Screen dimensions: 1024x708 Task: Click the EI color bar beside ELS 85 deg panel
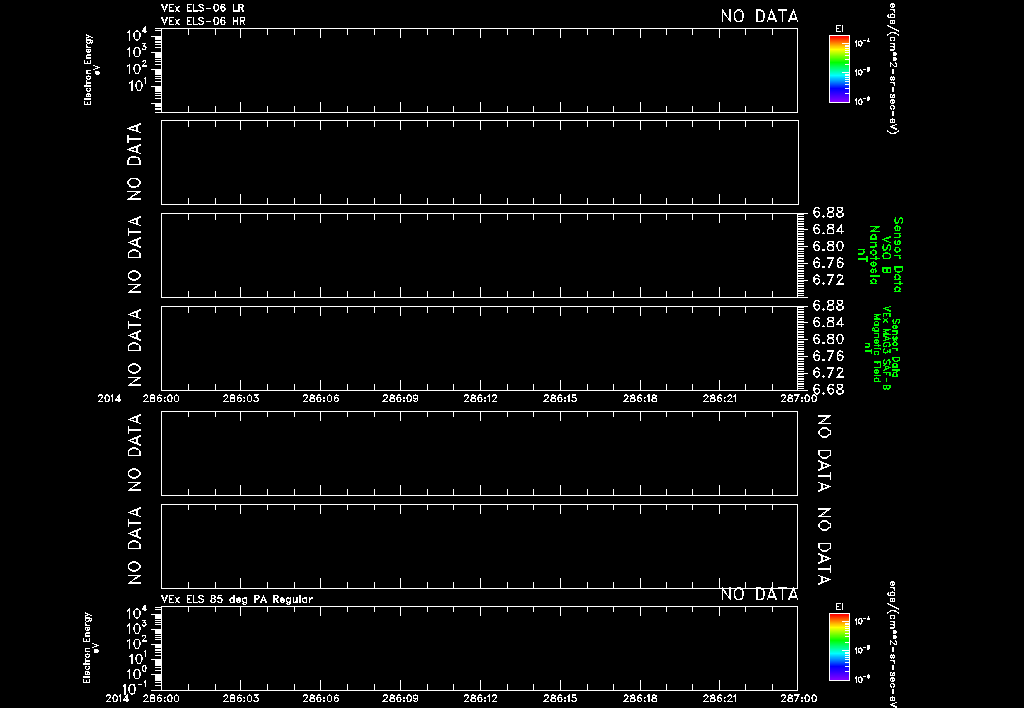coord(839,647)
